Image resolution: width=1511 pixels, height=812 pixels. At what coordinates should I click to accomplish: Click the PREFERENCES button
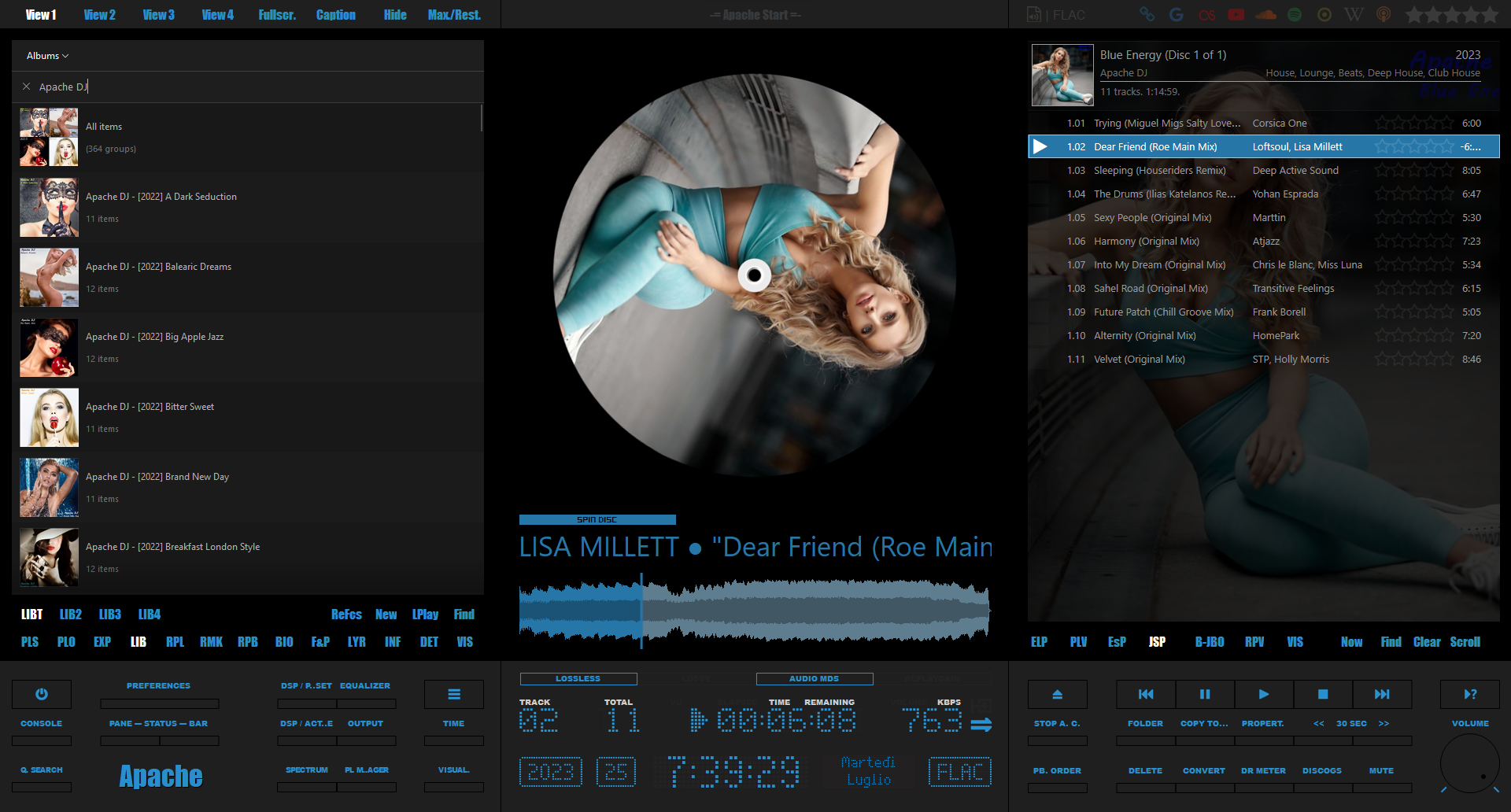point(159,685)
